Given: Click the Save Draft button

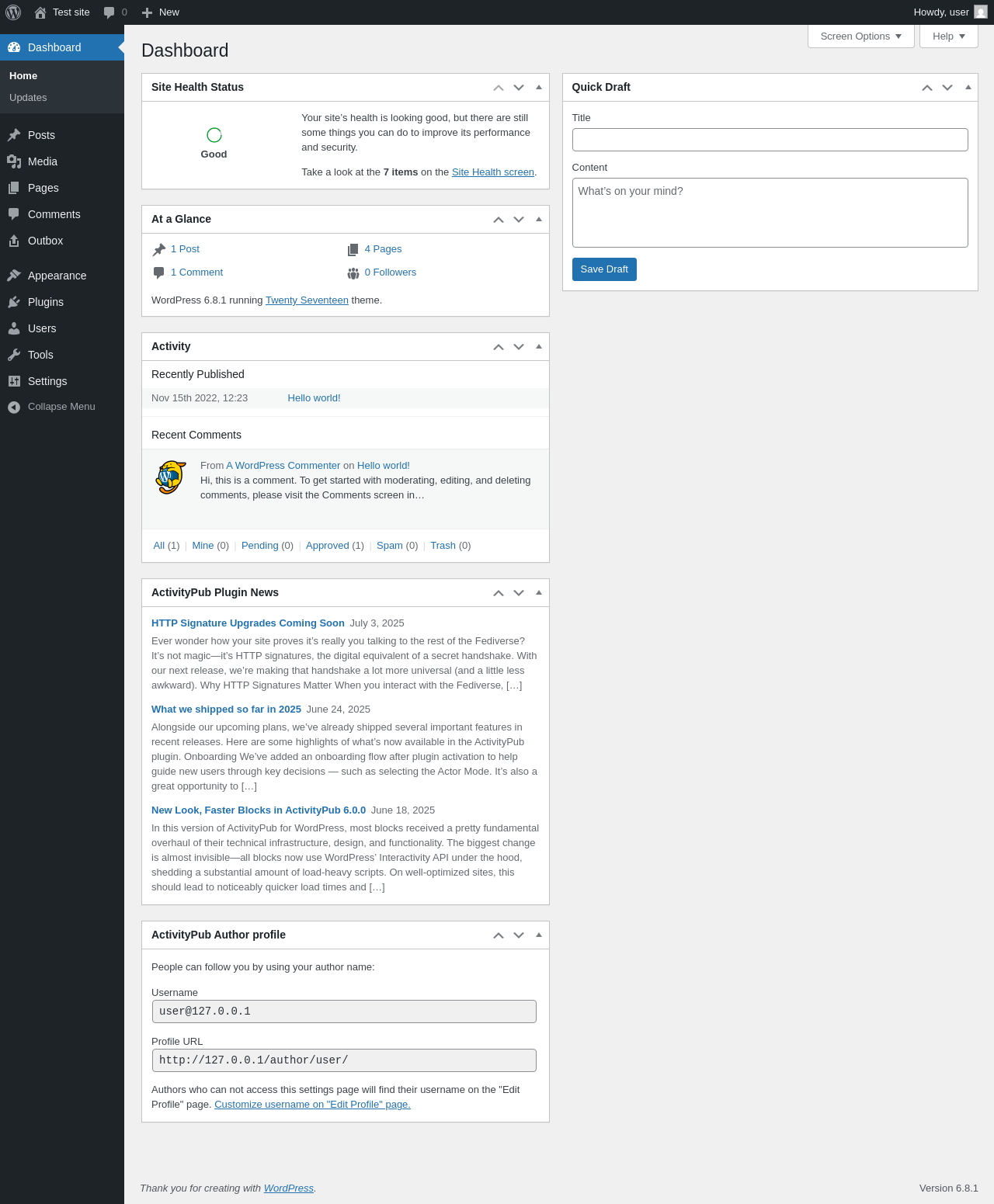Looking at the screenshot, I should [604, 269].
